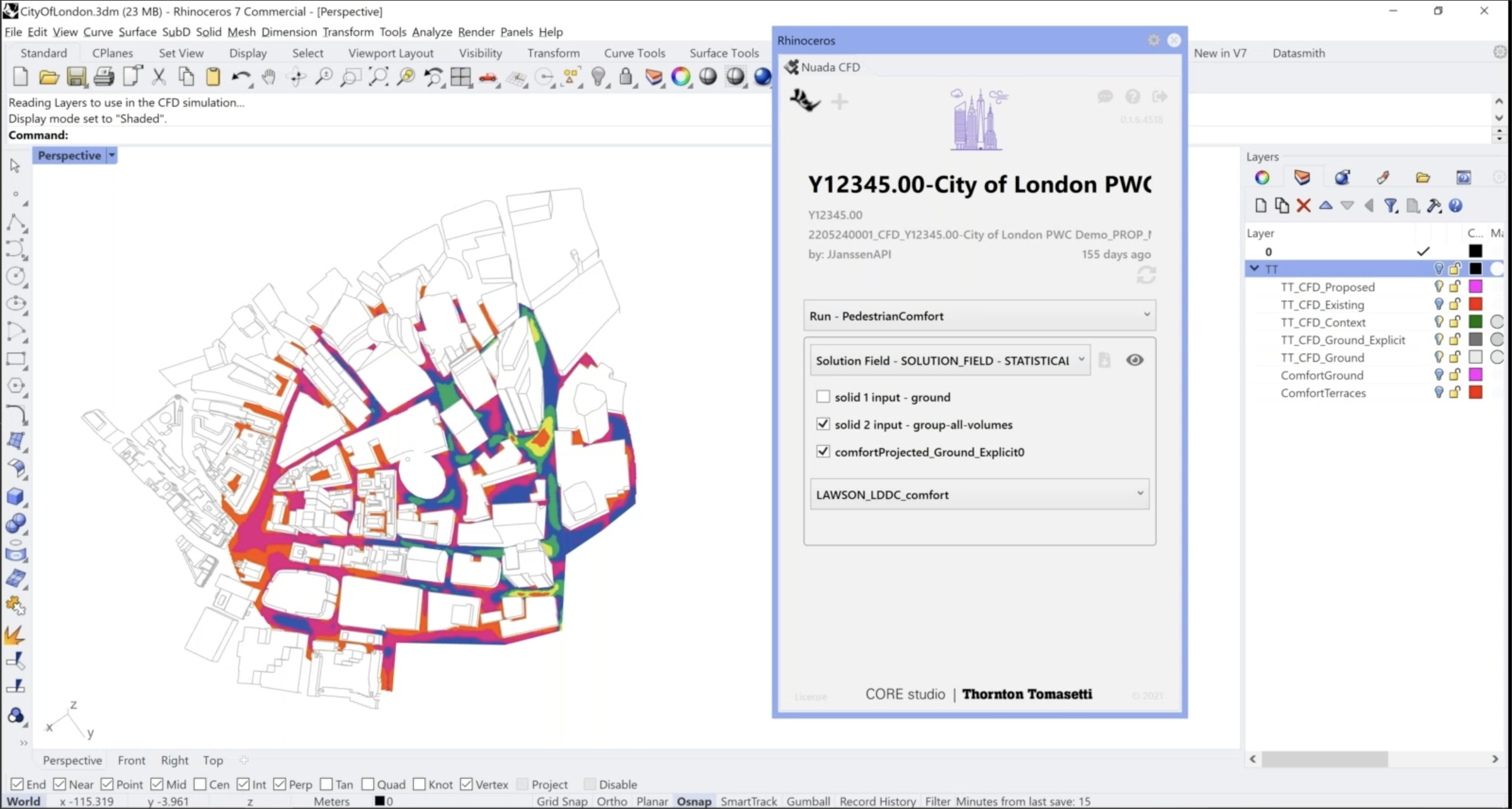Click the lock padlock icon in the toolbar
The image size is (1512, 809).
[x=626, y=77]
